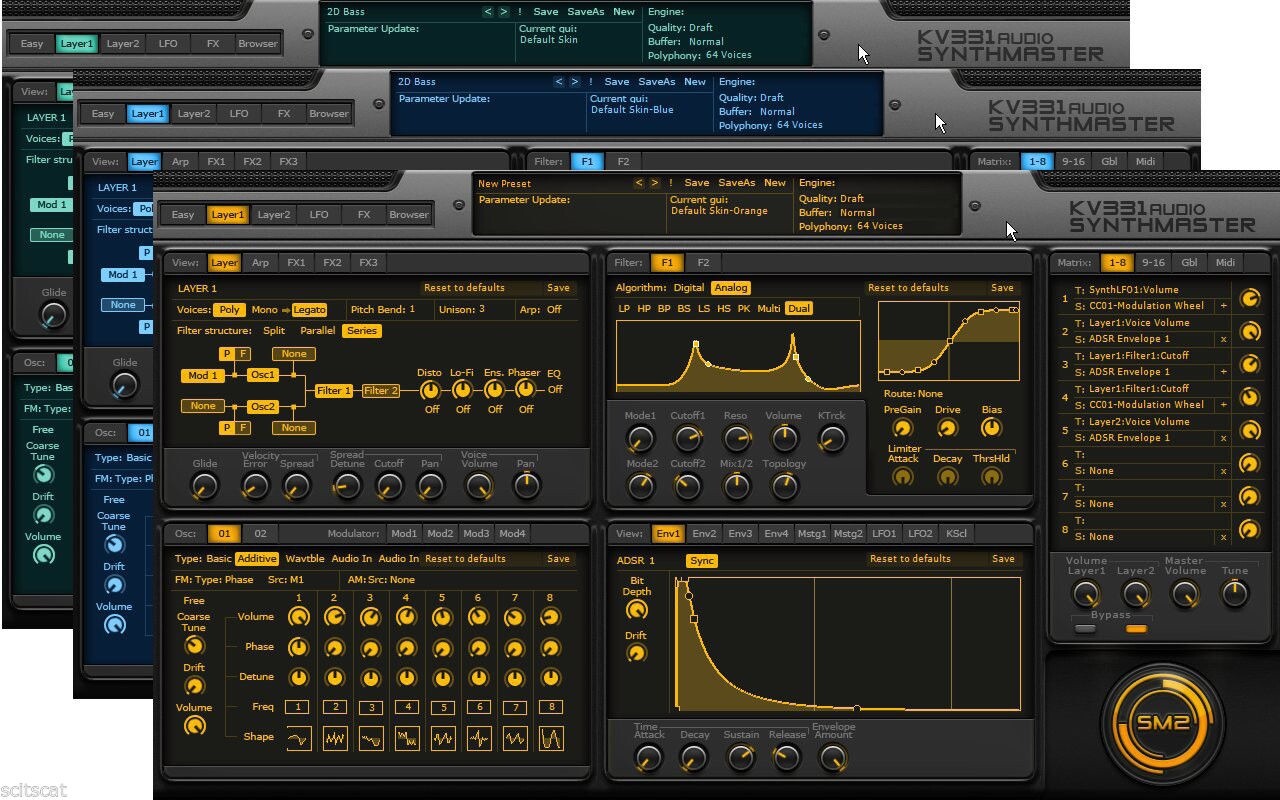Click the previous preset arrow beside New Preset
Viewport: 1280px width, 800px height.
639,183
